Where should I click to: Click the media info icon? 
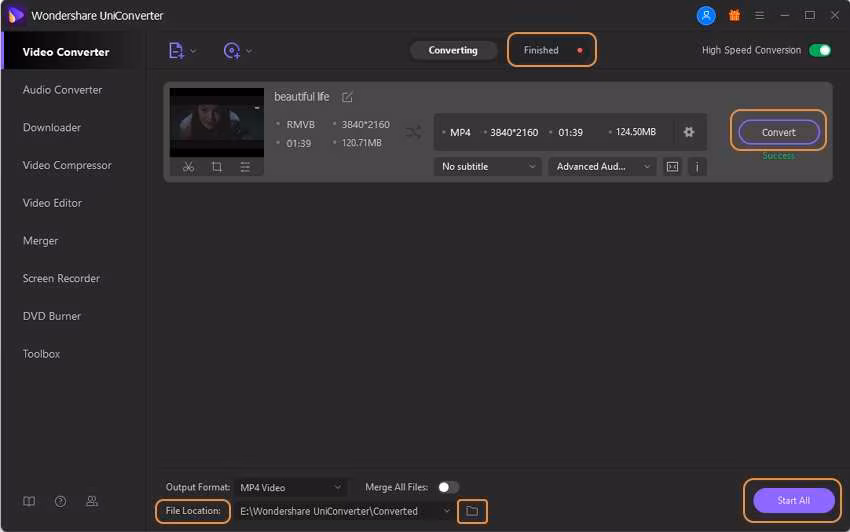coord(697,167)
